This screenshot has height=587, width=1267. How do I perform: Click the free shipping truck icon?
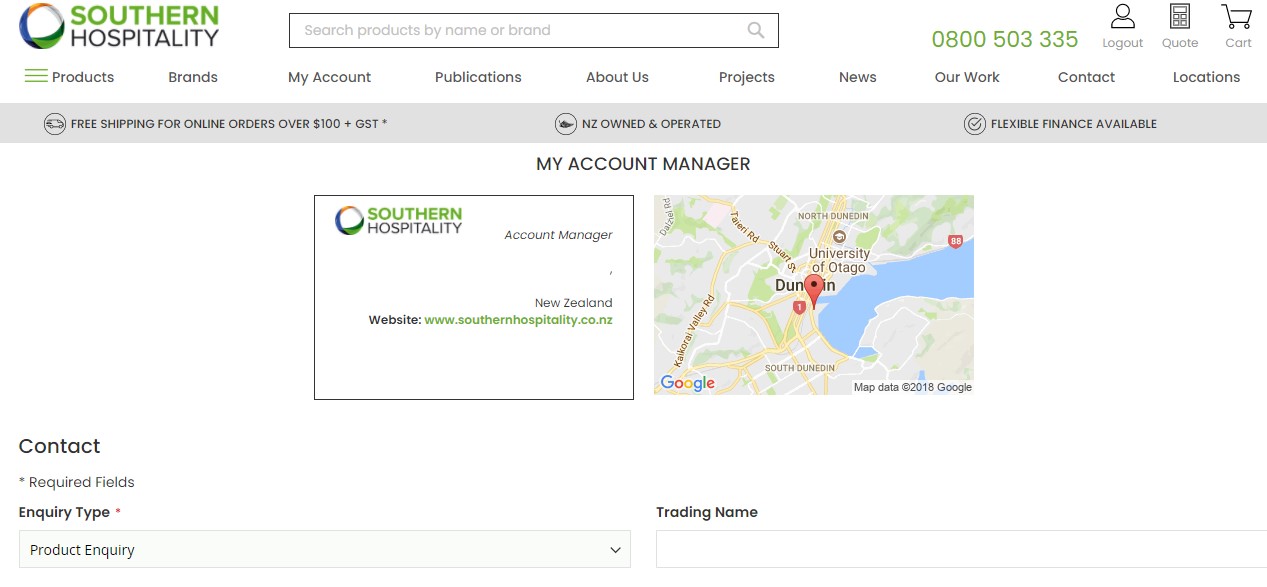pyautogui.click(x=55, y=124)
